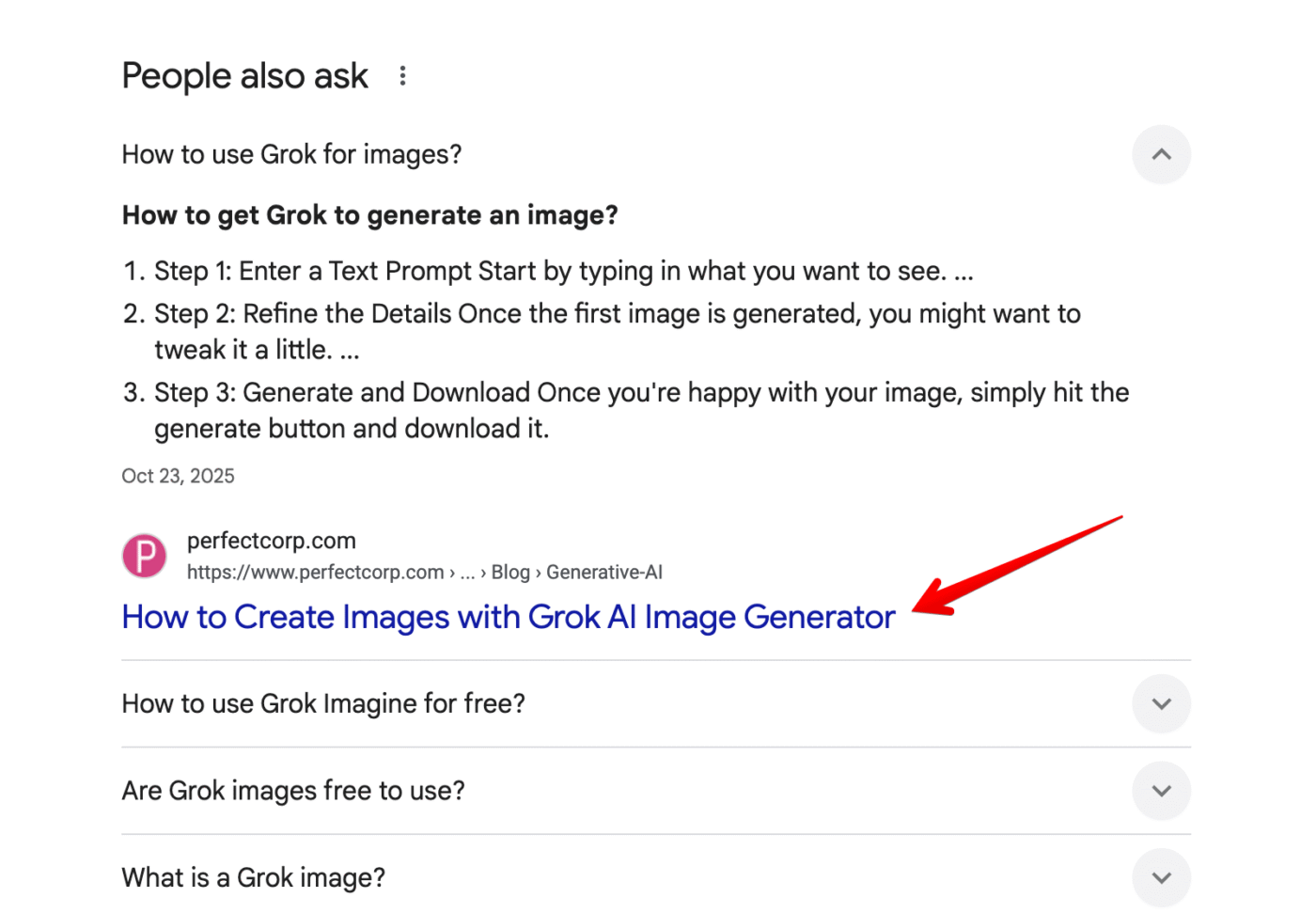Expand the "Are Grok images free to use?" chevron
This screenshot has width=1316, height=913.
[x=1161, y=791]
